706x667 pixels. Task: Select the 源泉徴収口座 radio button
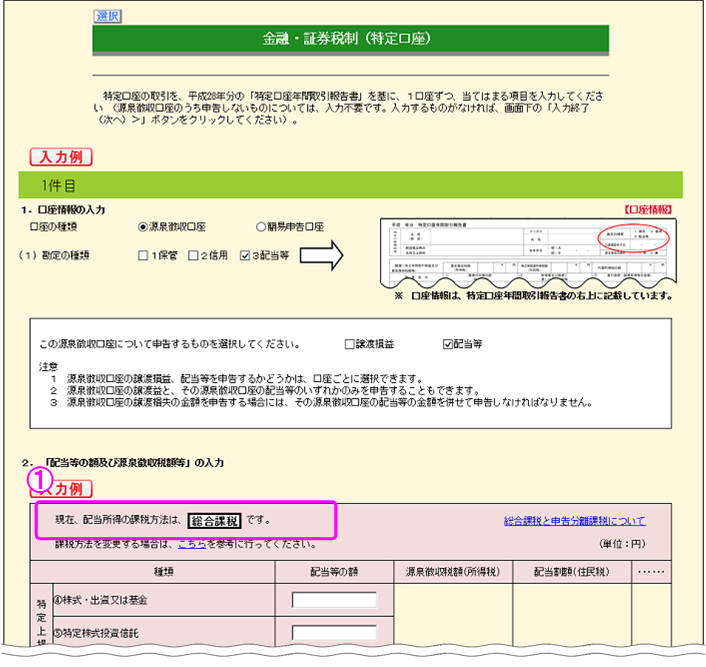(x=143, y=227)
